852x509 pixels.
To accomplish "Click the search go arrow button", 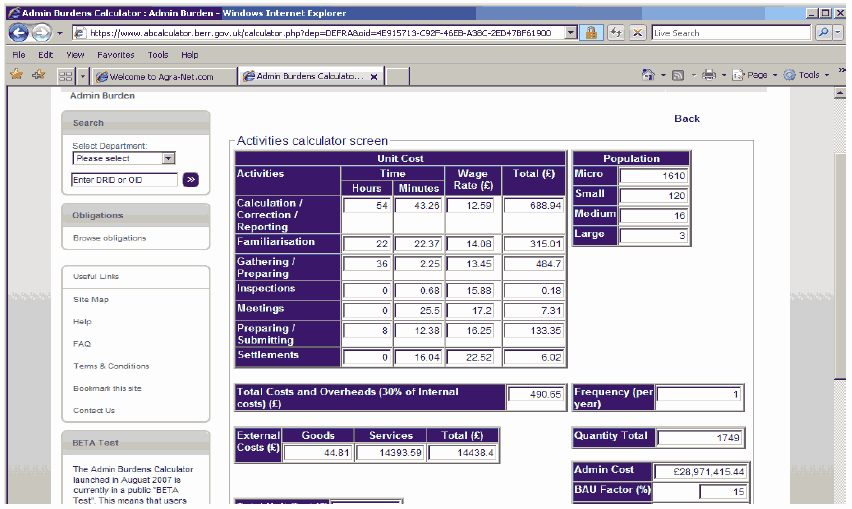I will pyautogui.click(x=191, y=179).
